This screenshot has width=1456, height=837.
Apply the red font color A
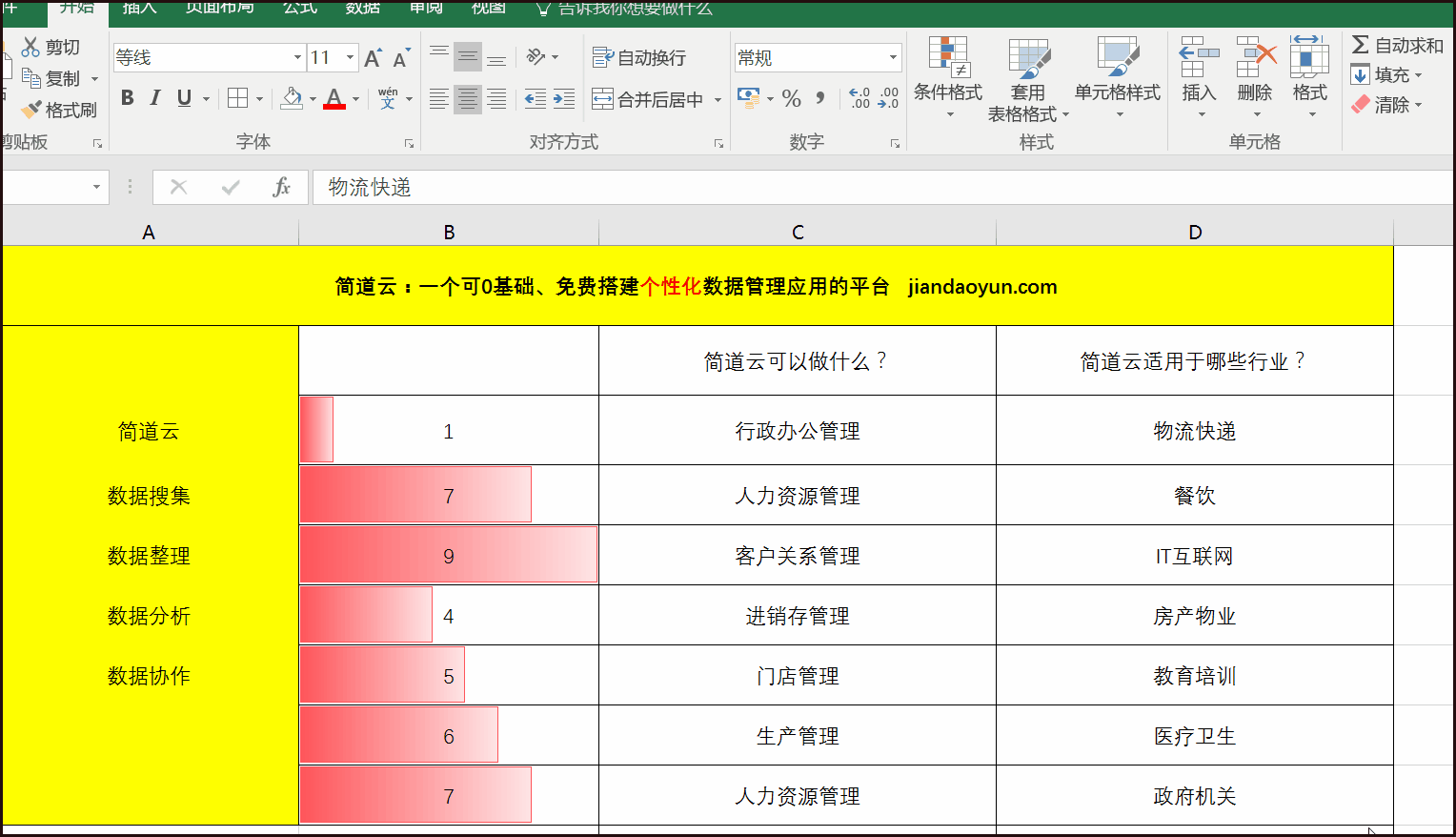pos(334,98)
